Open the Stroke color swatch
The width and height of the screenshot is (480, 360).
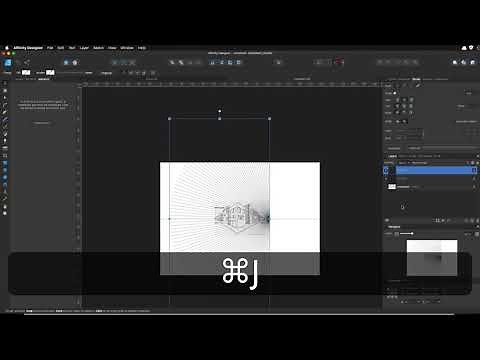coord(50,72)
